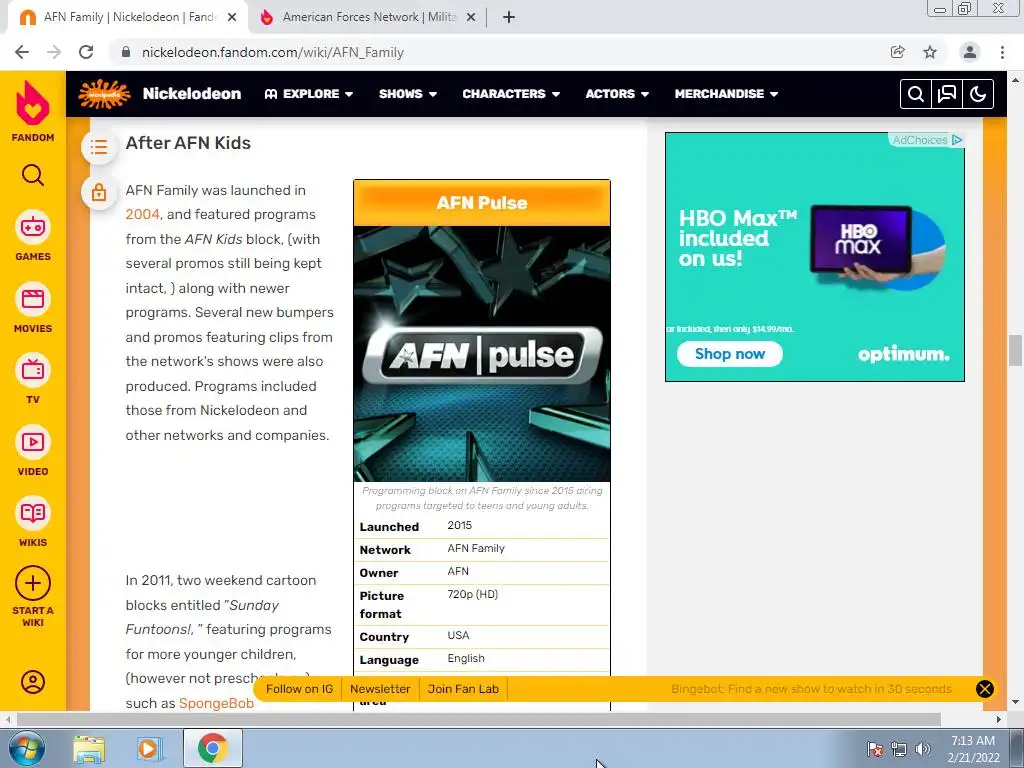Share this page from address bar icon
This screenshot has height=768, width=1024.
tap(898, 52)
